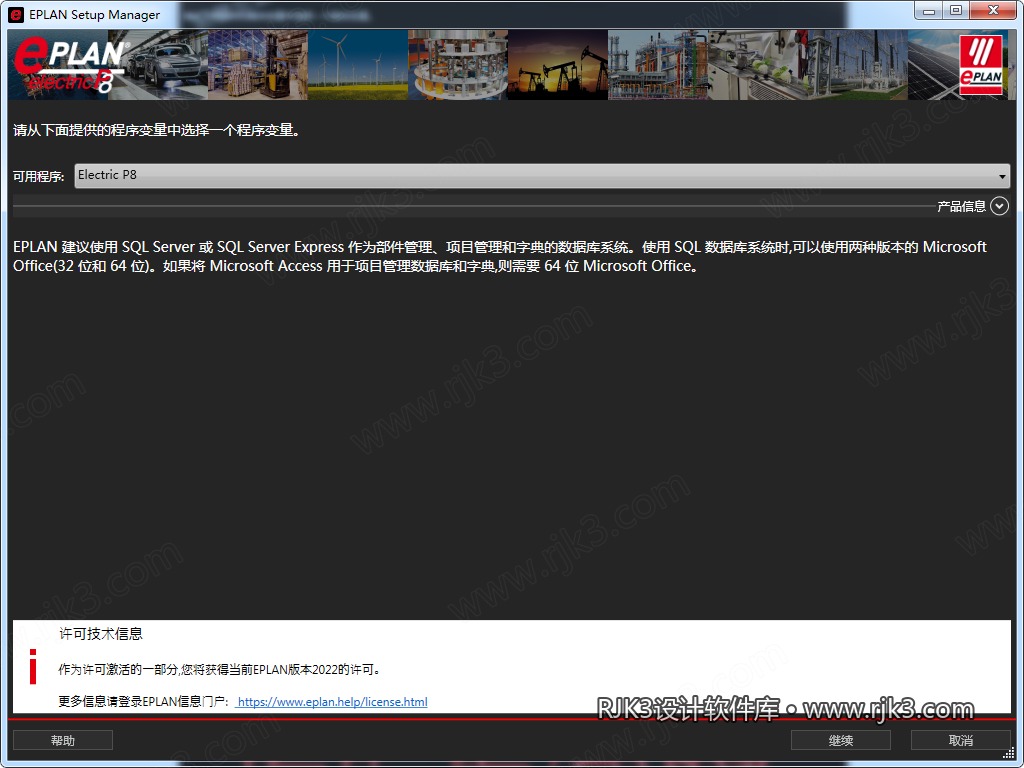1024x768 pixels.
Task: Click the 许可技术信息 heading
Action: pyautogui.click(x=101, y=633)
